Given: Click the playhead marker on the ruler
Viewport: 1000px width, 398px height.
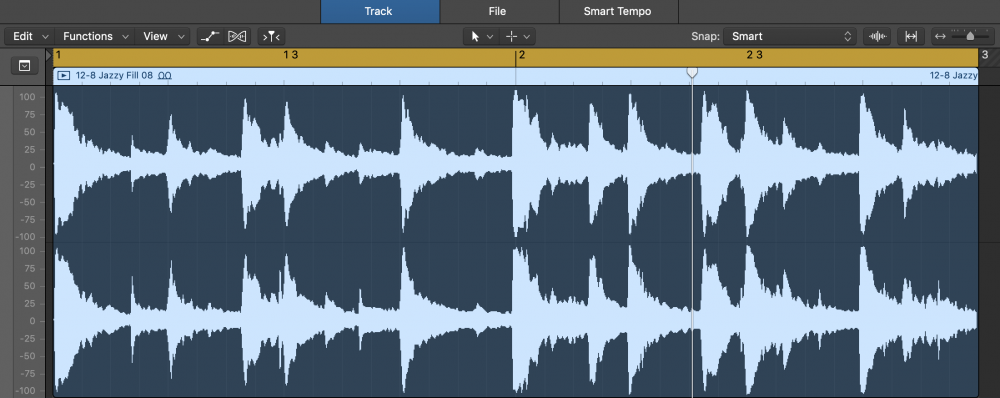Looking at the screenshot, I should pyautogui.click(x=692, y=72).
